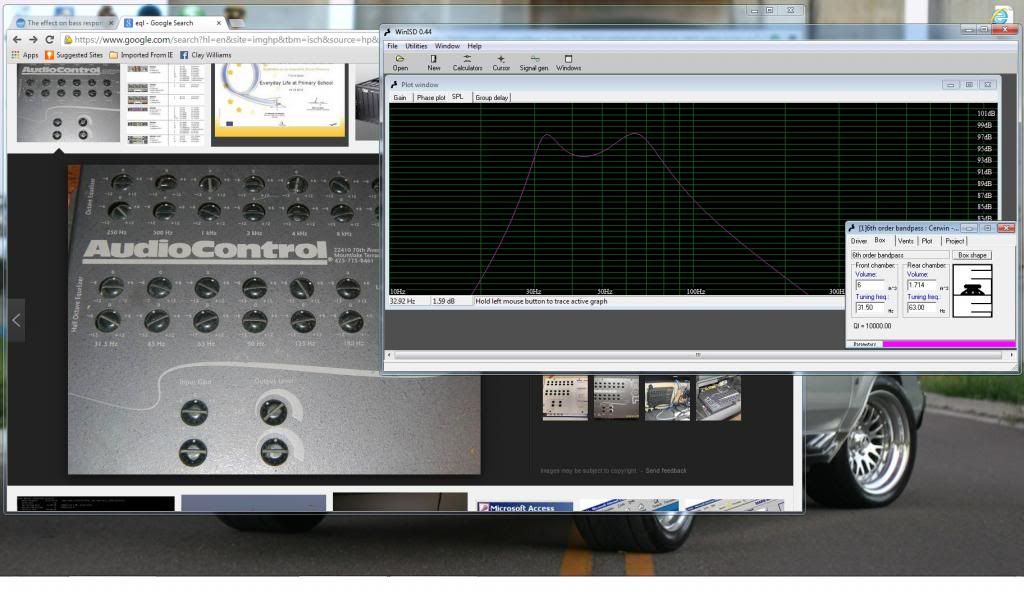Open the Plot tab in project window
Image resolution: width=1024 pixels, height=596 pixels.
click(927, 242)
